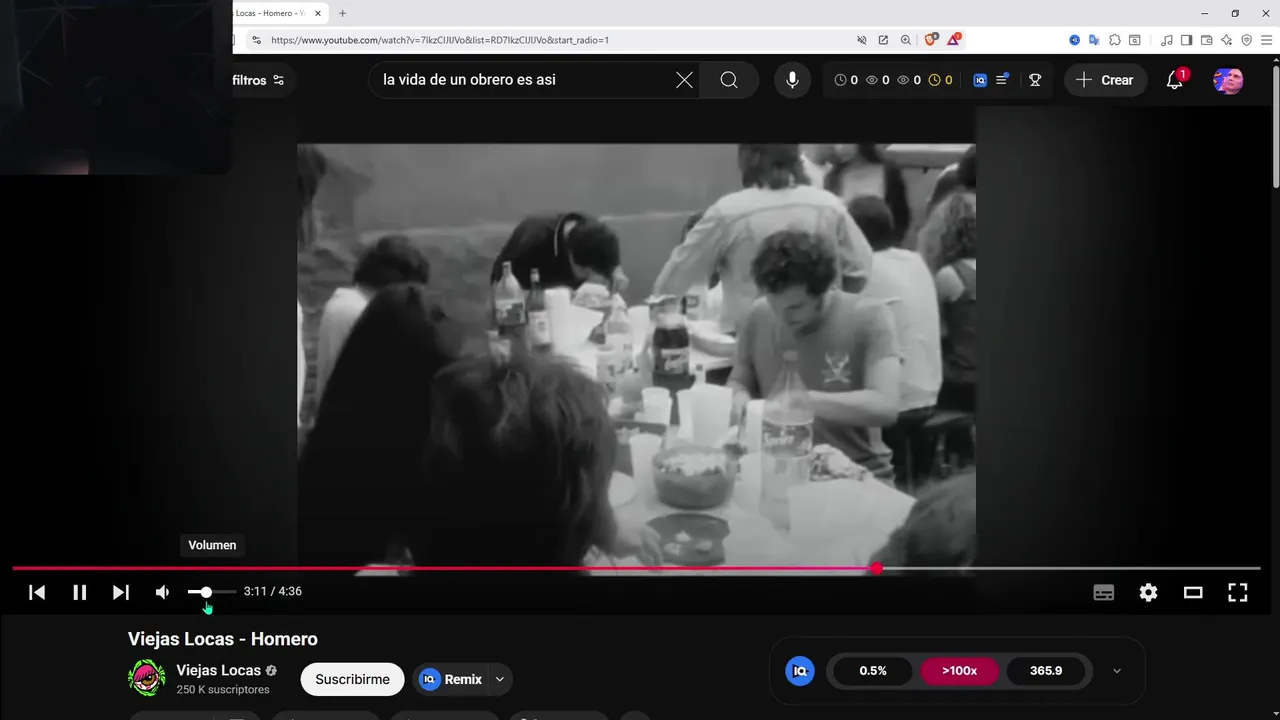Open the account avatar menu
1280x720 pixels.
tap(1228, 80)
